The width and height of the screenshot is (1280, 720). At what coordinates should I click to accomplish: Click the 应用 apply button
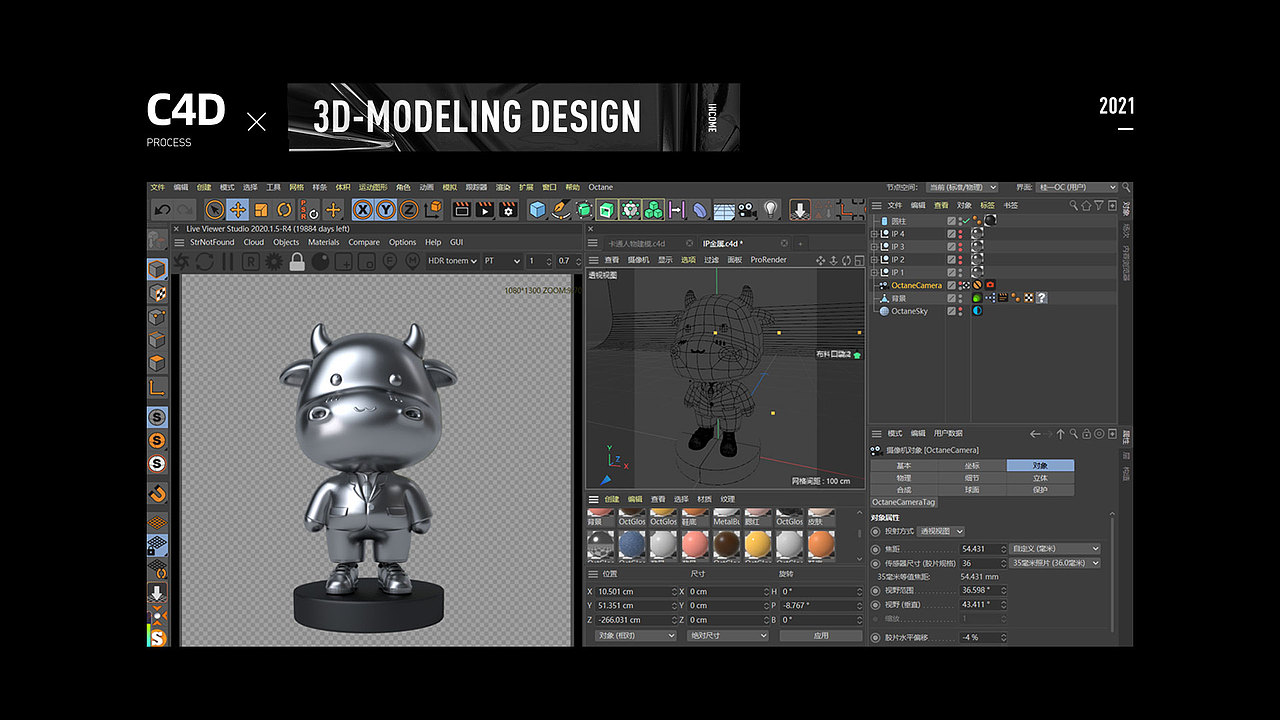[820, 635]
